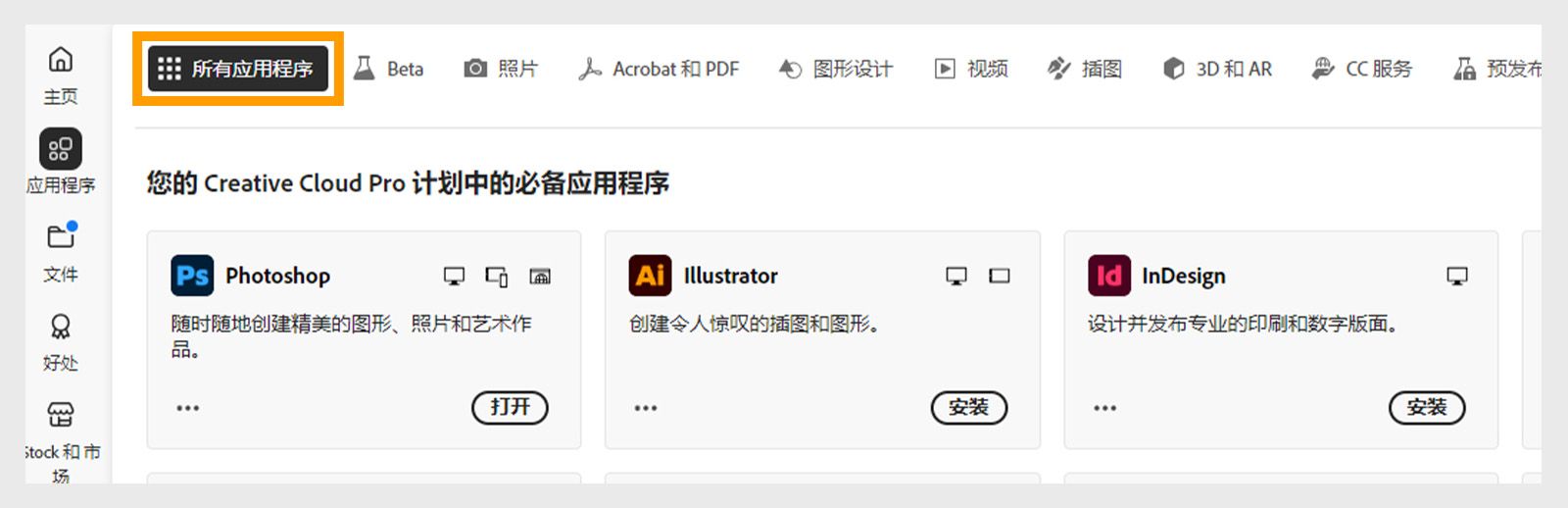Select the 所有应用程序 tab
Viewport: 1568px width, 508px height.
pos(238,69)
